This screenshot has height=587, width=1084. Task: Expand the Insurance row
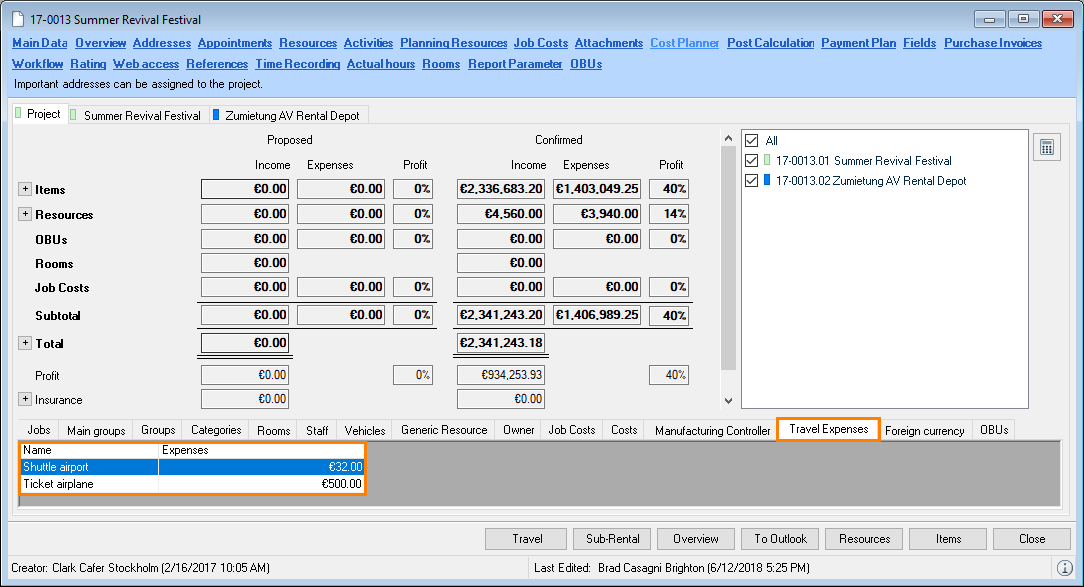pyautogui.click(x=25, y=399)
